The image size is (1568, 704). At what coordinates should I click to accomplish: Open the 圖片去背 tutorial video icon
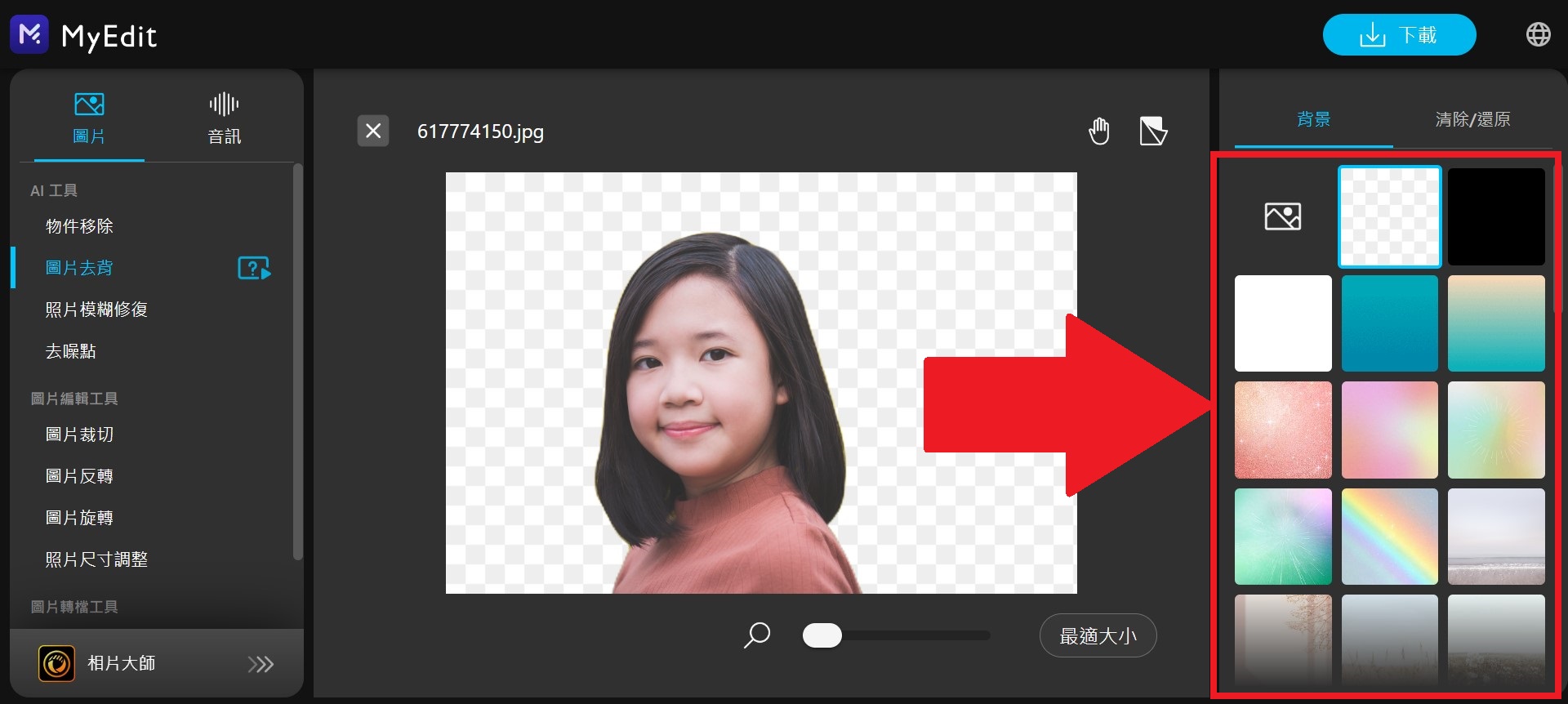point(254,268)
